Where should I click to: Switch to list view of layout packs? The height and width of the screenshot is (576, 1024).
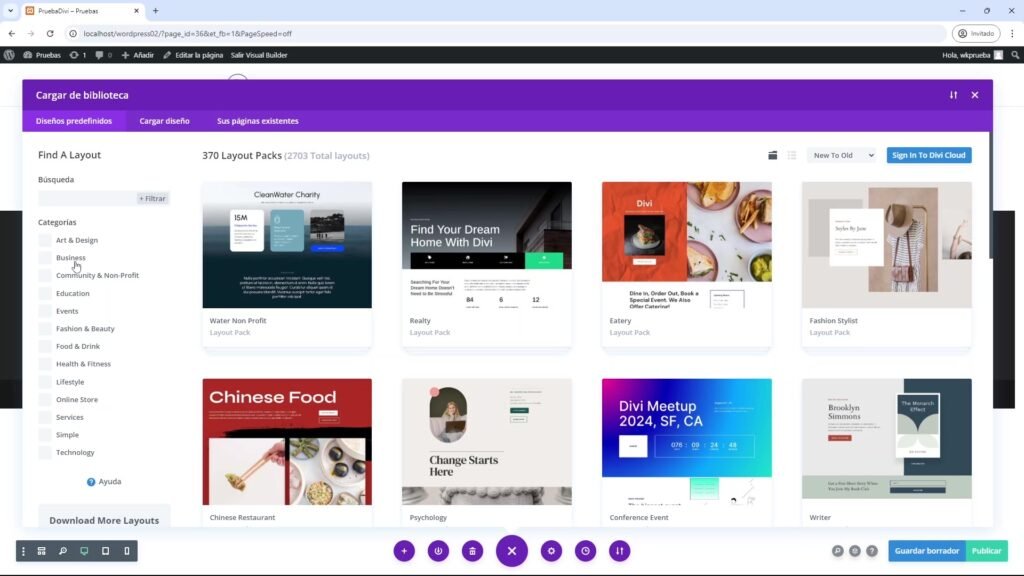pos(792,155)
